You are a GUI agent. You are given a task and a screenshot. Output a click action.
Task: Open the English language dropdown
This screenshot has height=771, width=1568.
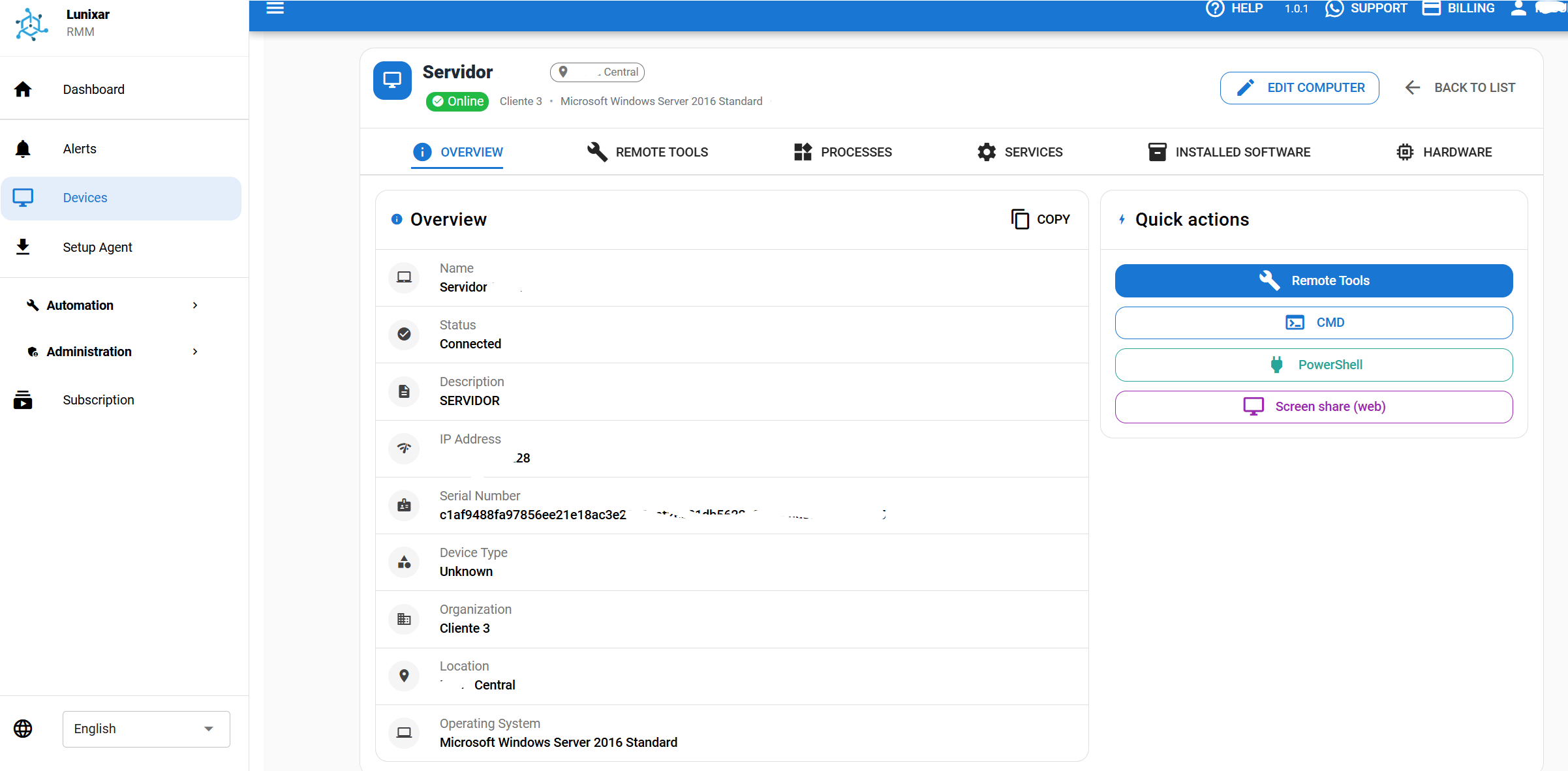coord(146,729)
